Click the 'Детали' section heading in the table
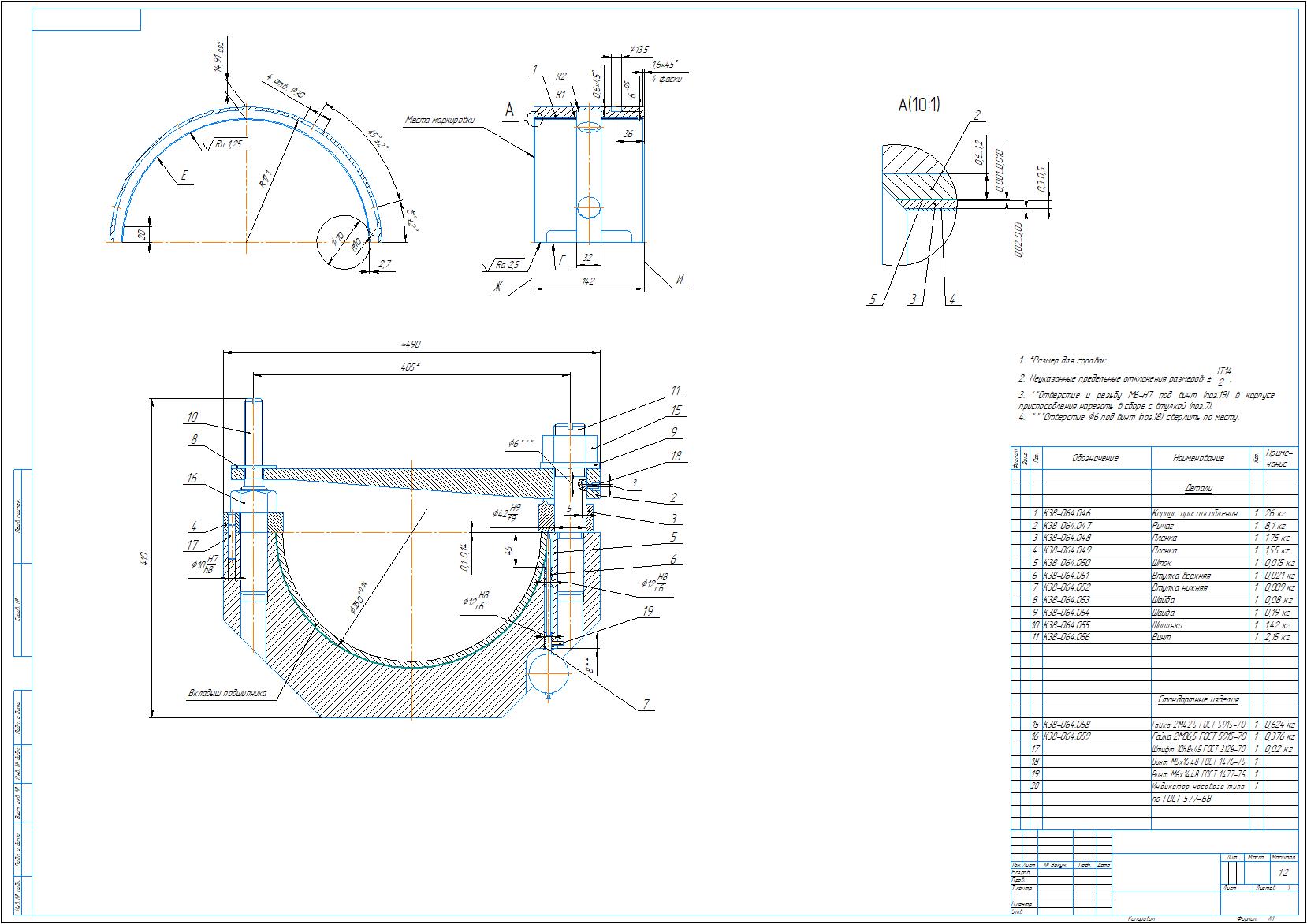This screenshot has width=1307, height=924. click(1197, 489)
